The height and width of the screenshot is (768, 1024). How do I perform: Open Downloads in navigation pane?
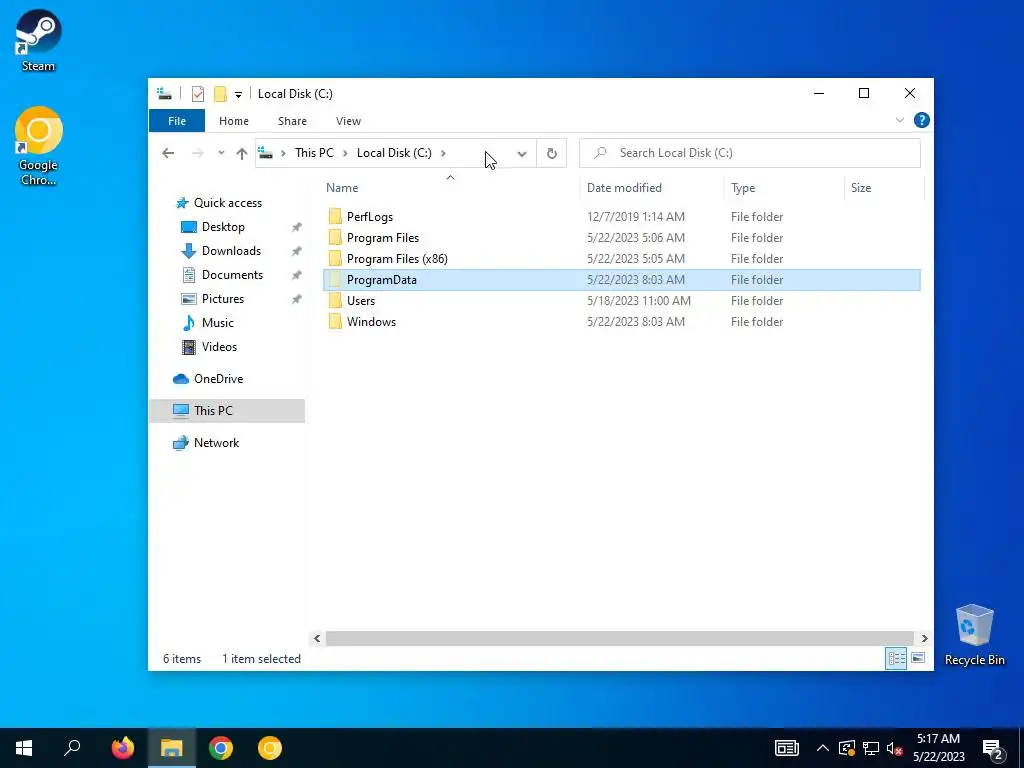tap(231, 251)
